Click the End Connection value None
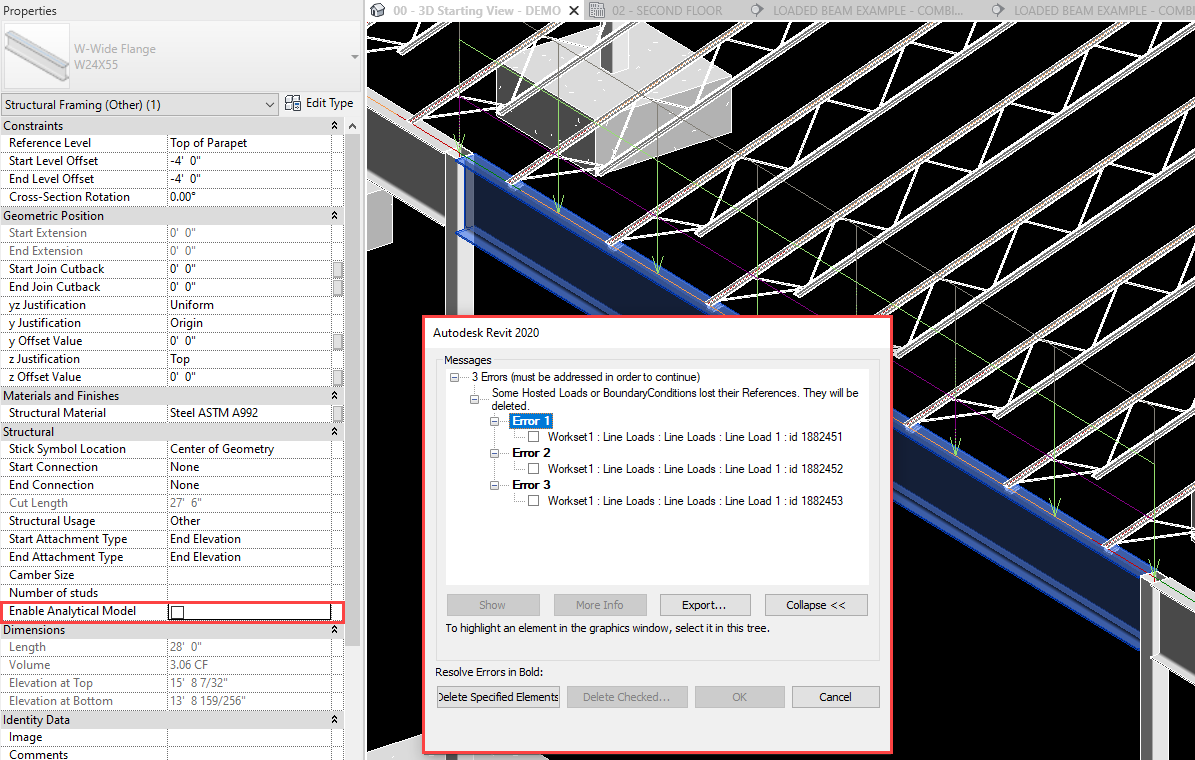The height and width of the screenshot is (760, 1195). [x=249, y=485]
